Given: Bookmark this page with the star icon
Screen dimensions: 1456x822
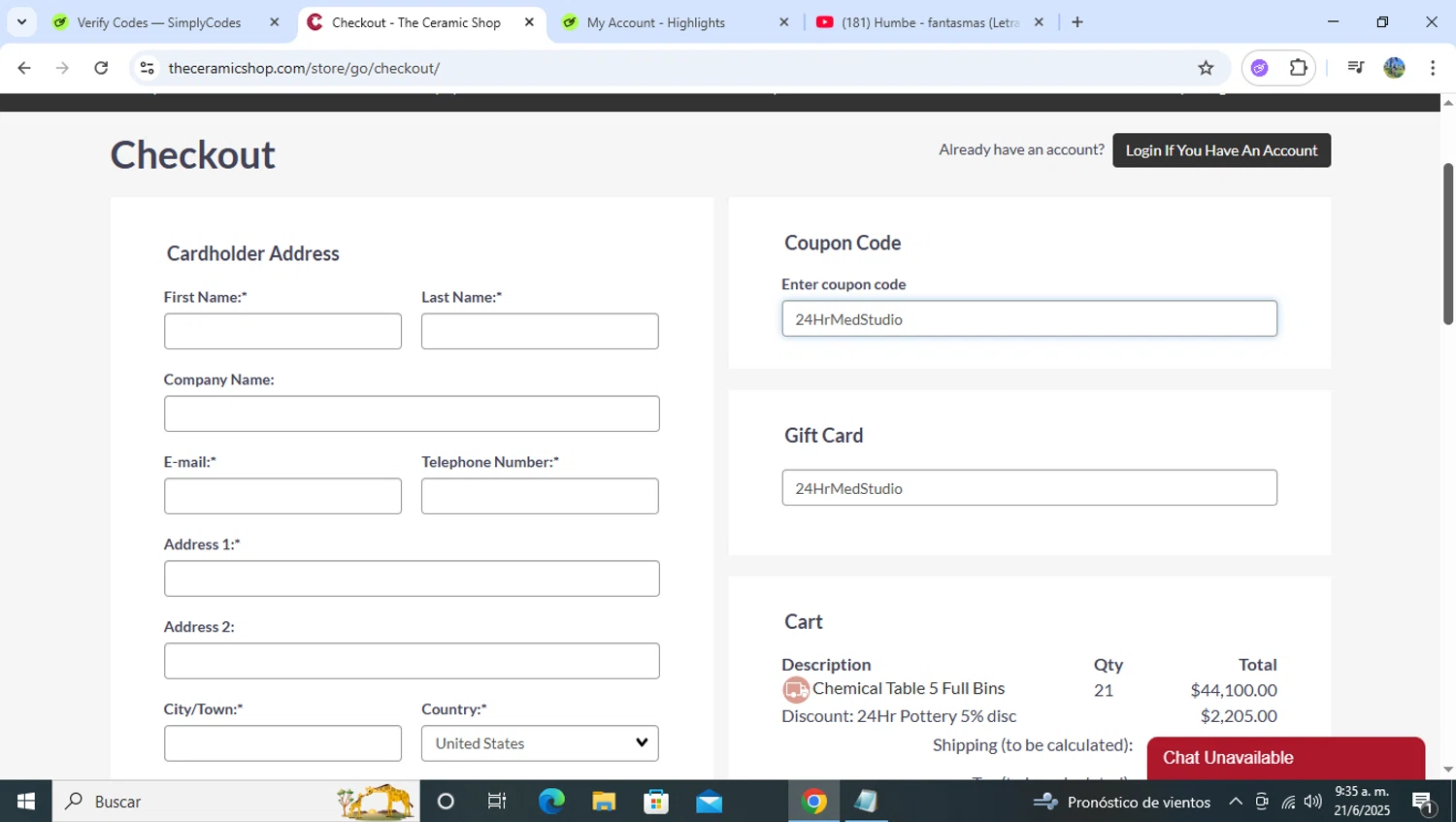Looking at the screenshot, I should [1206, 68].
